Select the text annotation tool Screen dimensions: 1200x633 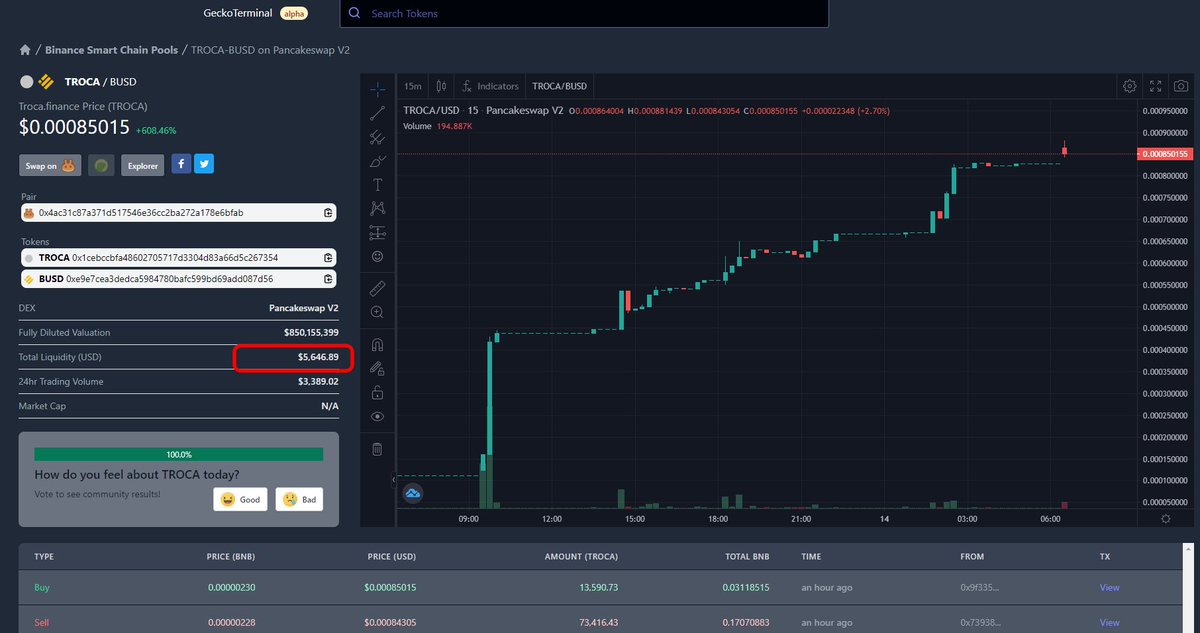click(x=377, y=184)
